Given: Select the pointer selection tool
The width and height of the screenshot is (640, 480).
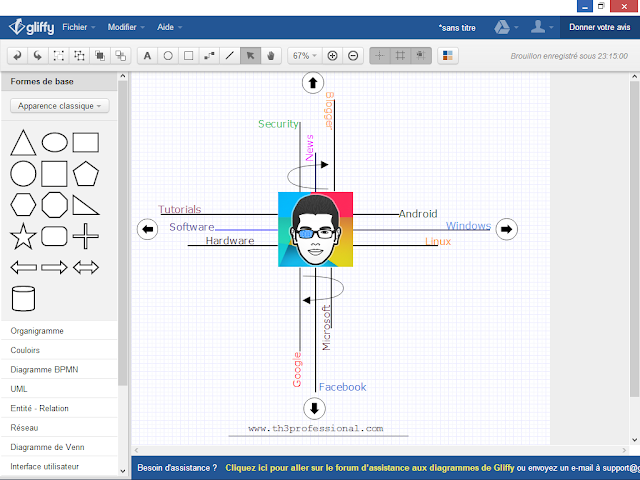Looking at the screenshot, I should point(250,56).
